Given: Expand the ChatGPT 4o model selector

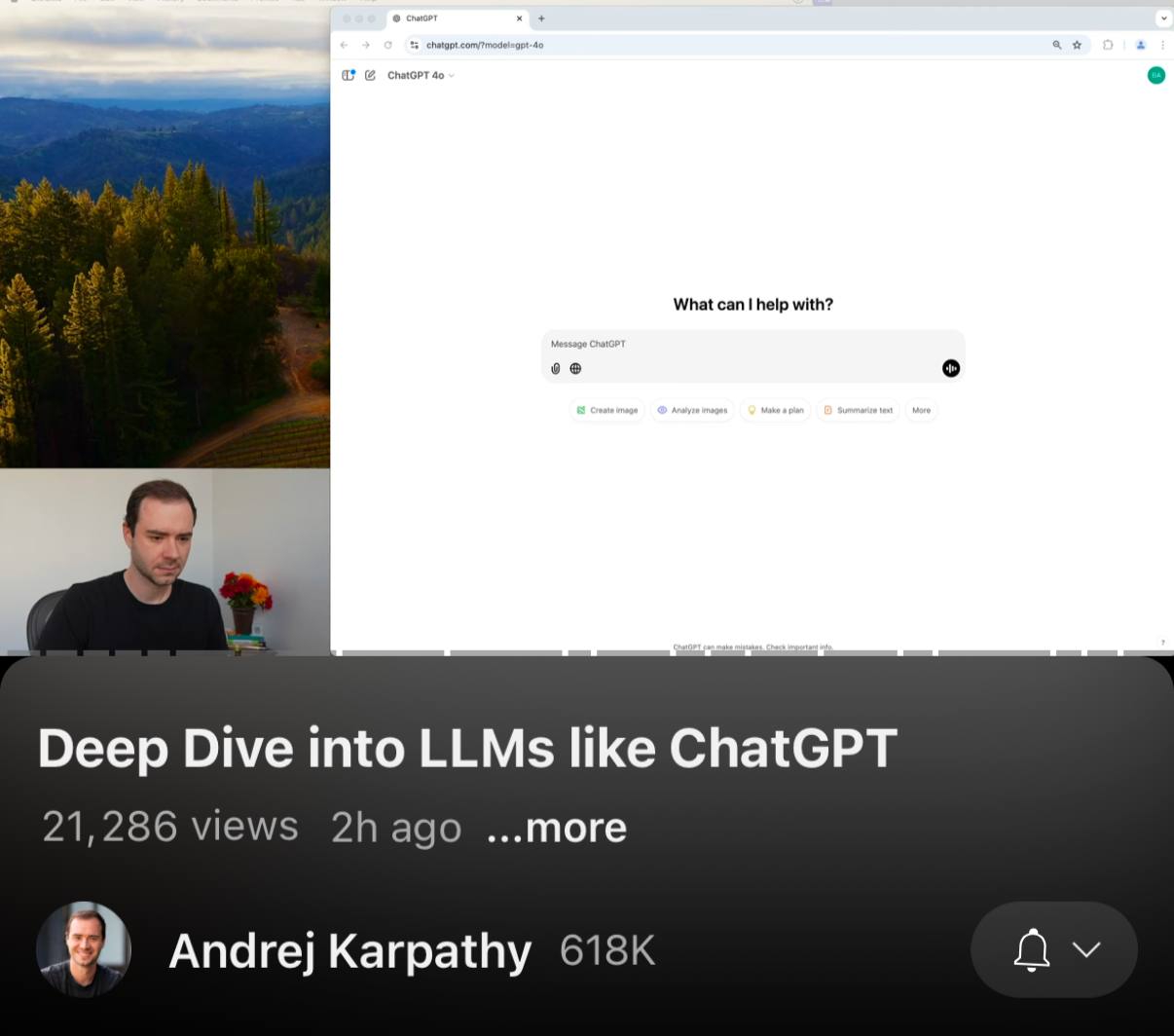Looking at the screenshot, I should 421,75.
